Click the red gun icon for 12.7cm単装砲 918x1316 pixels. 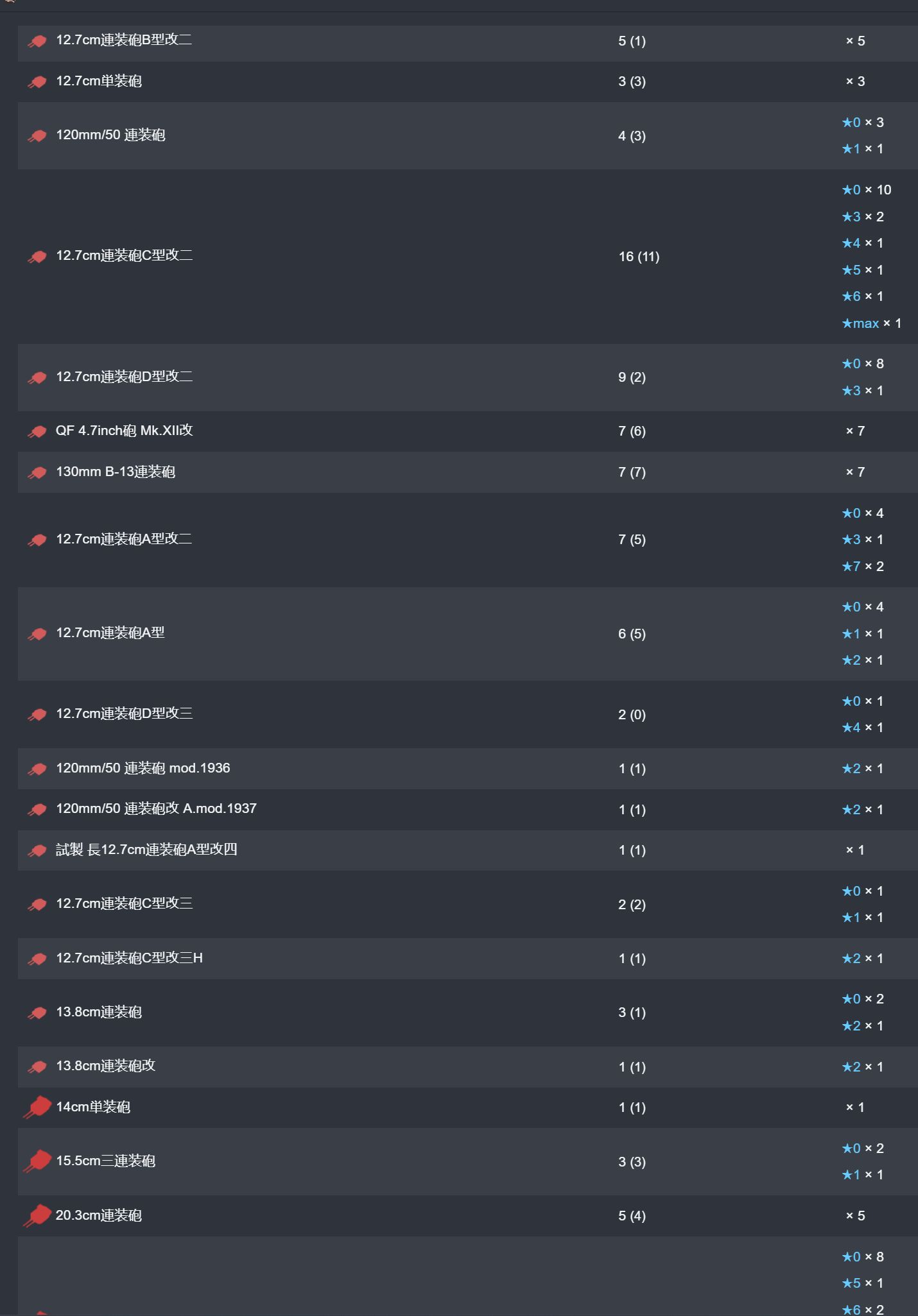point(37,82)
